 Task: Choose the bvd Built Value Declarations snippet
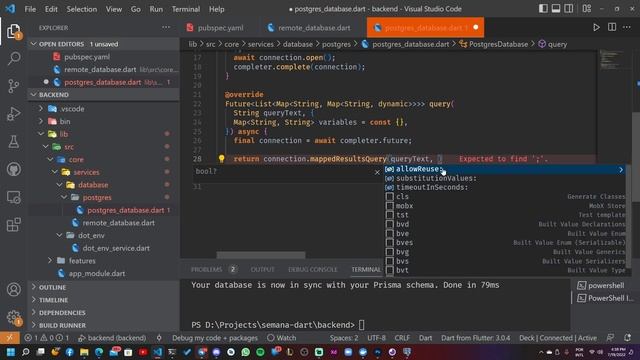tap(505, 224)
